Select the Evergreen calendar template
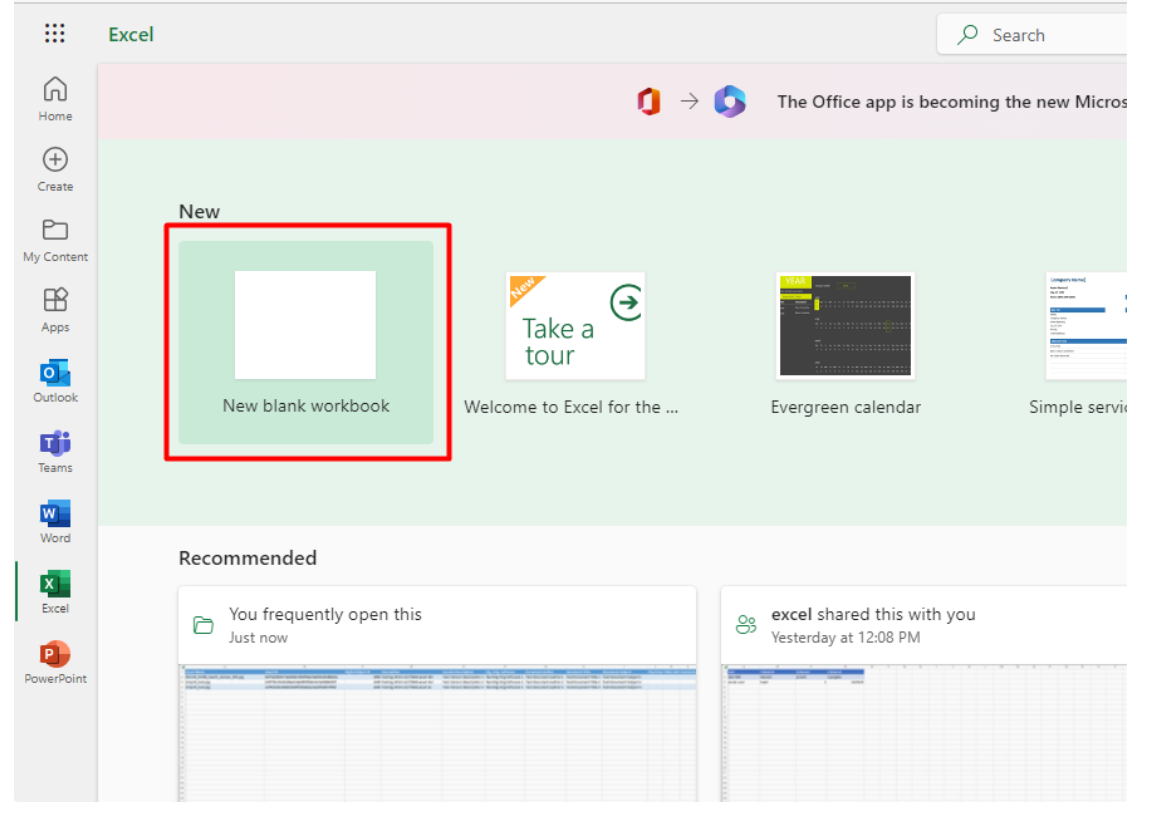This screenshot has height=827, width=1150. pyautogui.click(x=845, y=326)
